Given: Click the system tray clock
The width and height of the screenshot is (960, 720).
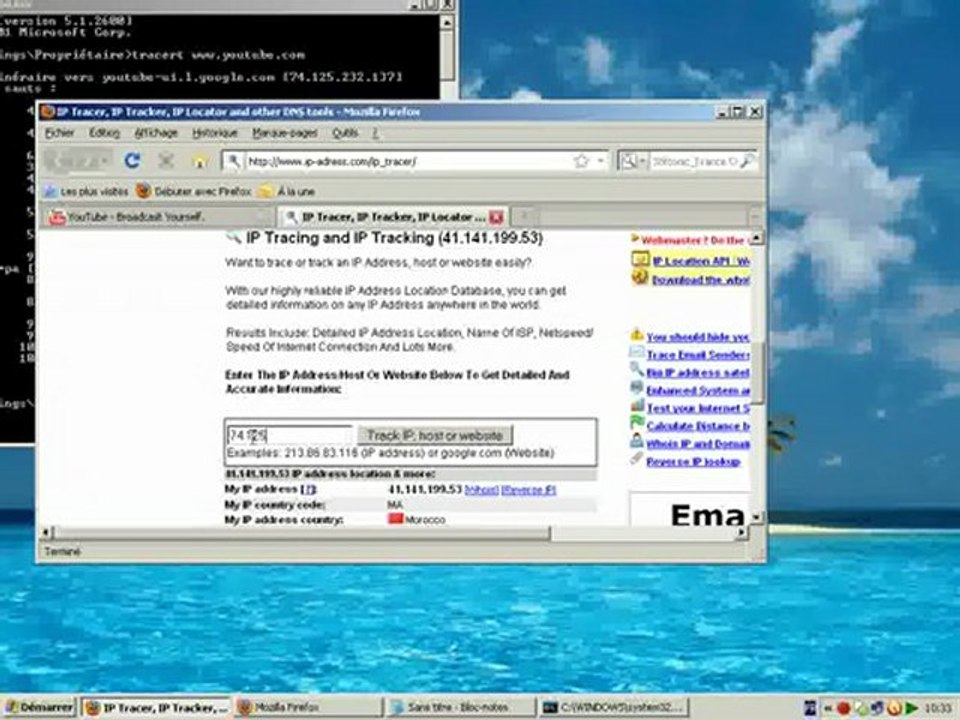Looking at the screenshot, I should [938, 708].
